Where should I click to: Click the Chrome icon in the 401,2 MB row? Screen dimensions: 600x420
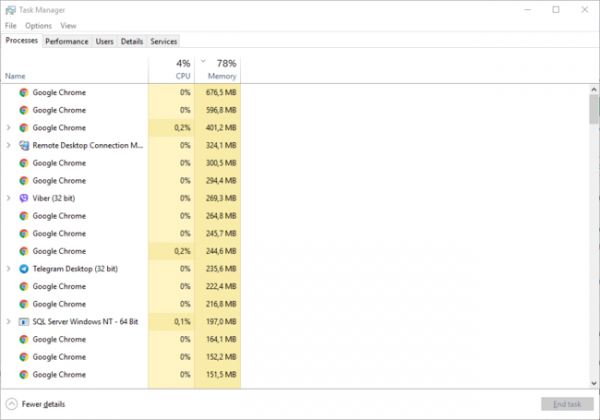[x=24, y=128]
